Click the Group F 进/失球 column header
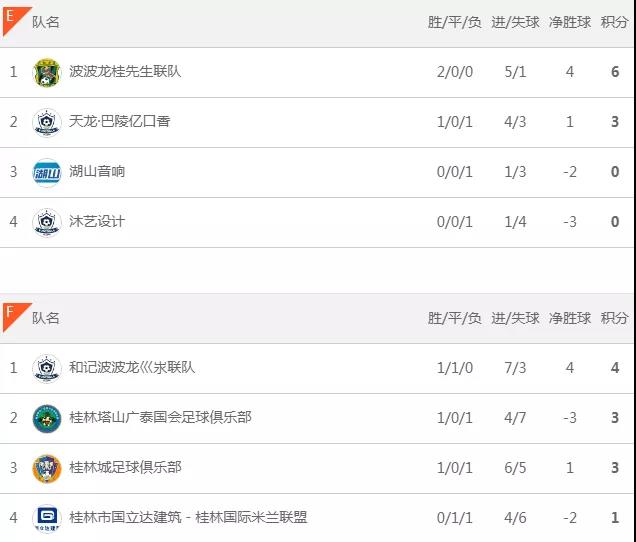636x542 pixels. pyautogui.click(x=515, y=318)
